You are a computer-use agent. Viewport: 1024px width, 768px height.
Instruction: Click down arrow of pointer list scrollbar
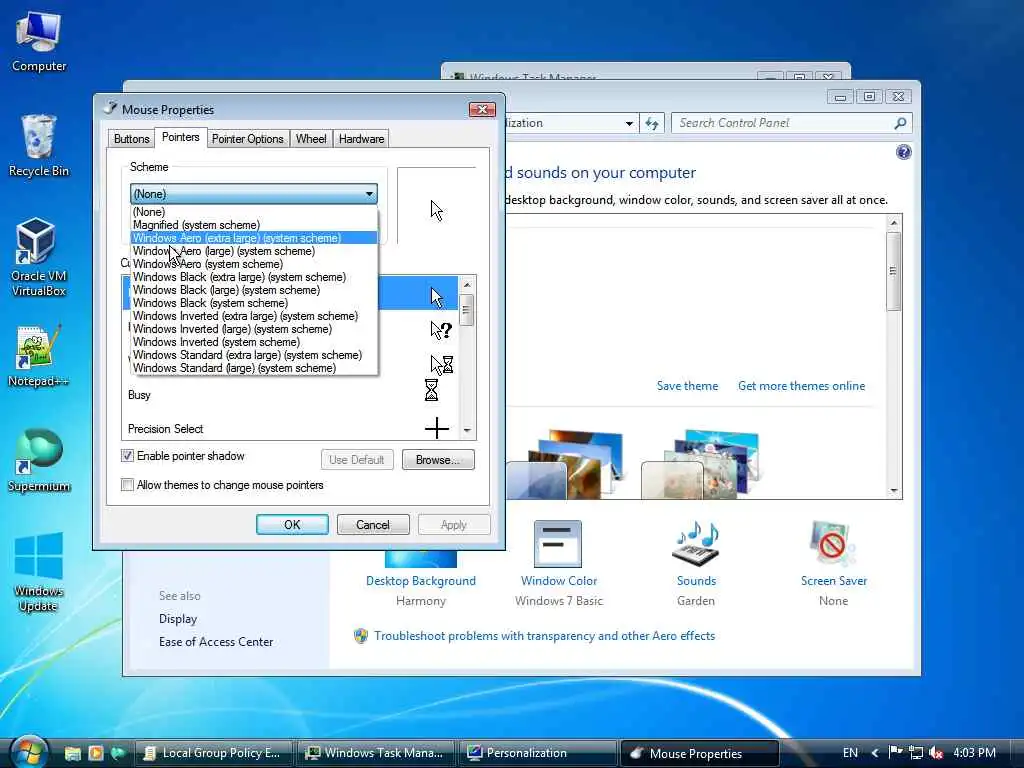pyautogui.click(x=466, y=430)
